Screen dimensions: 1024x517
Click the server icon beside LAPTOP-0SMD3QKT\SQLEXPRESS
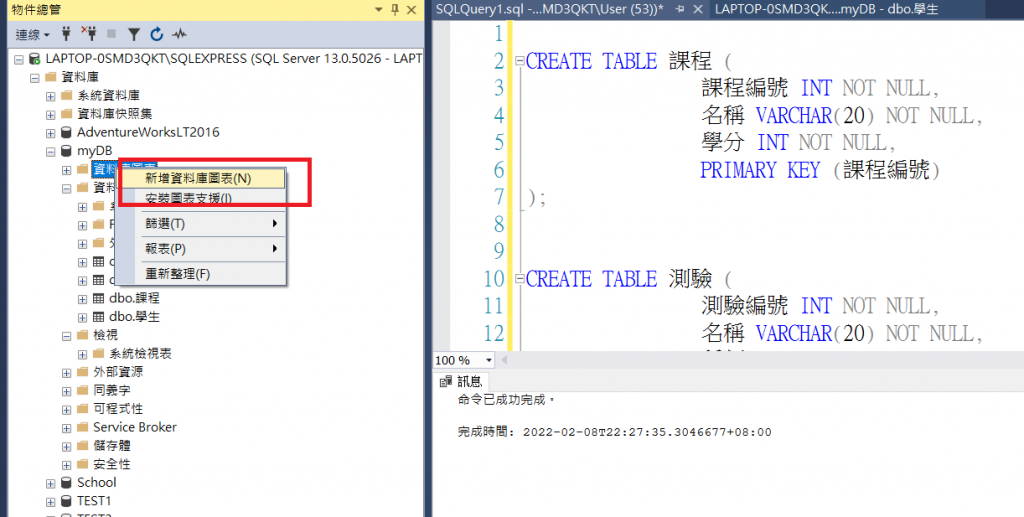(x=35, y=59)
